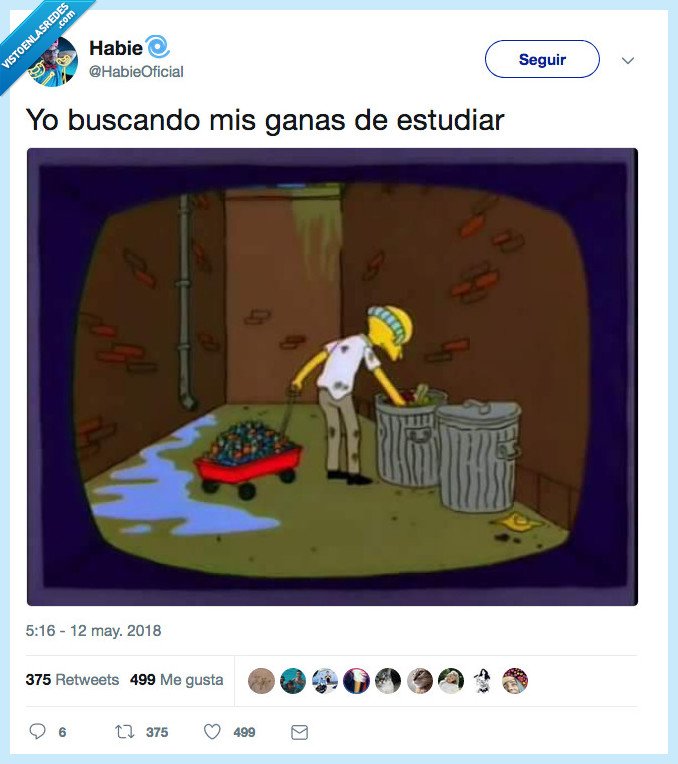Click the blue swirl badge beside Habie
Viewport: 678px width, 764px height.
(157, 47)
